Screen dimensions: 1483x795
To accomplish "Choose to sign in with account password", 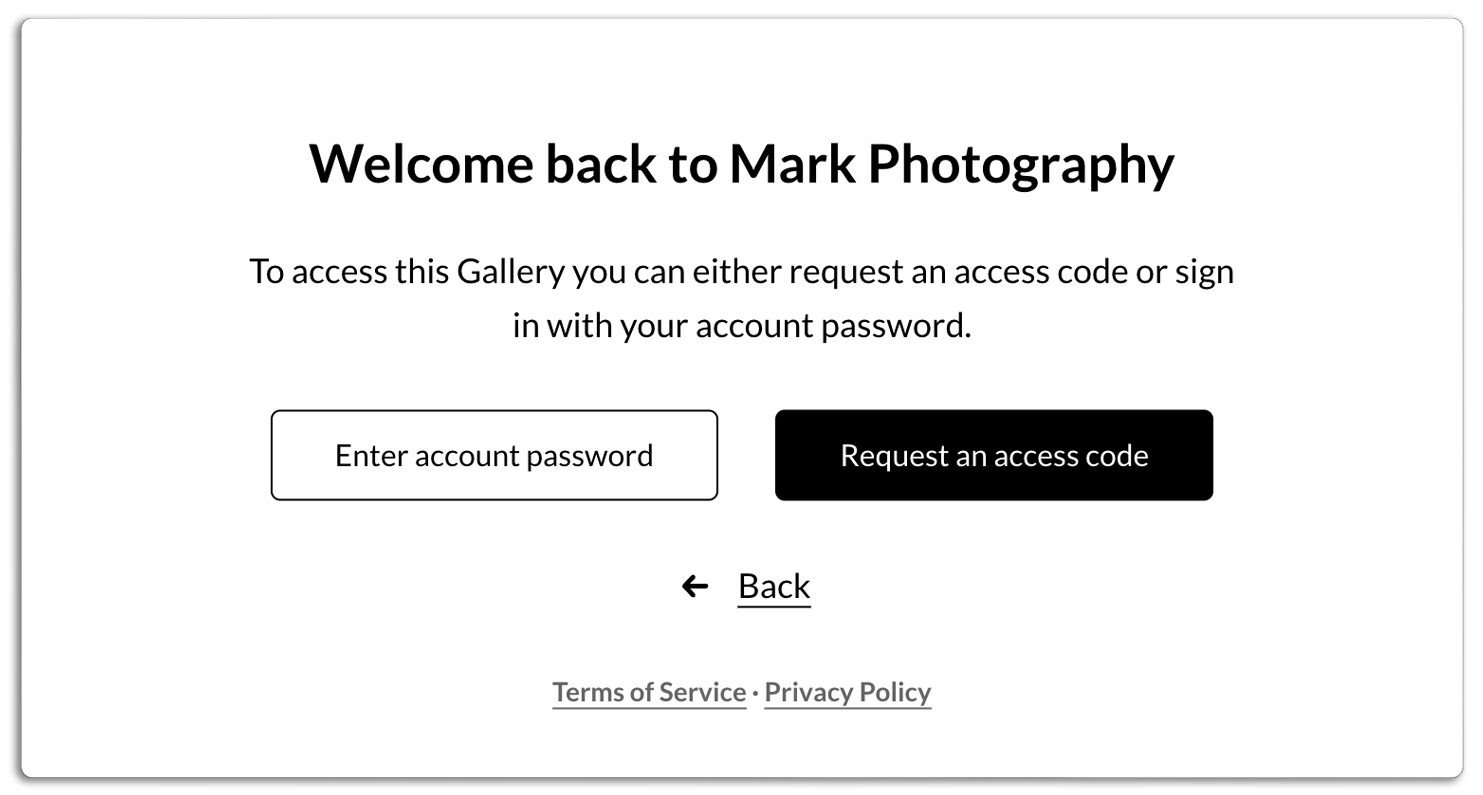I will [494, 455].
